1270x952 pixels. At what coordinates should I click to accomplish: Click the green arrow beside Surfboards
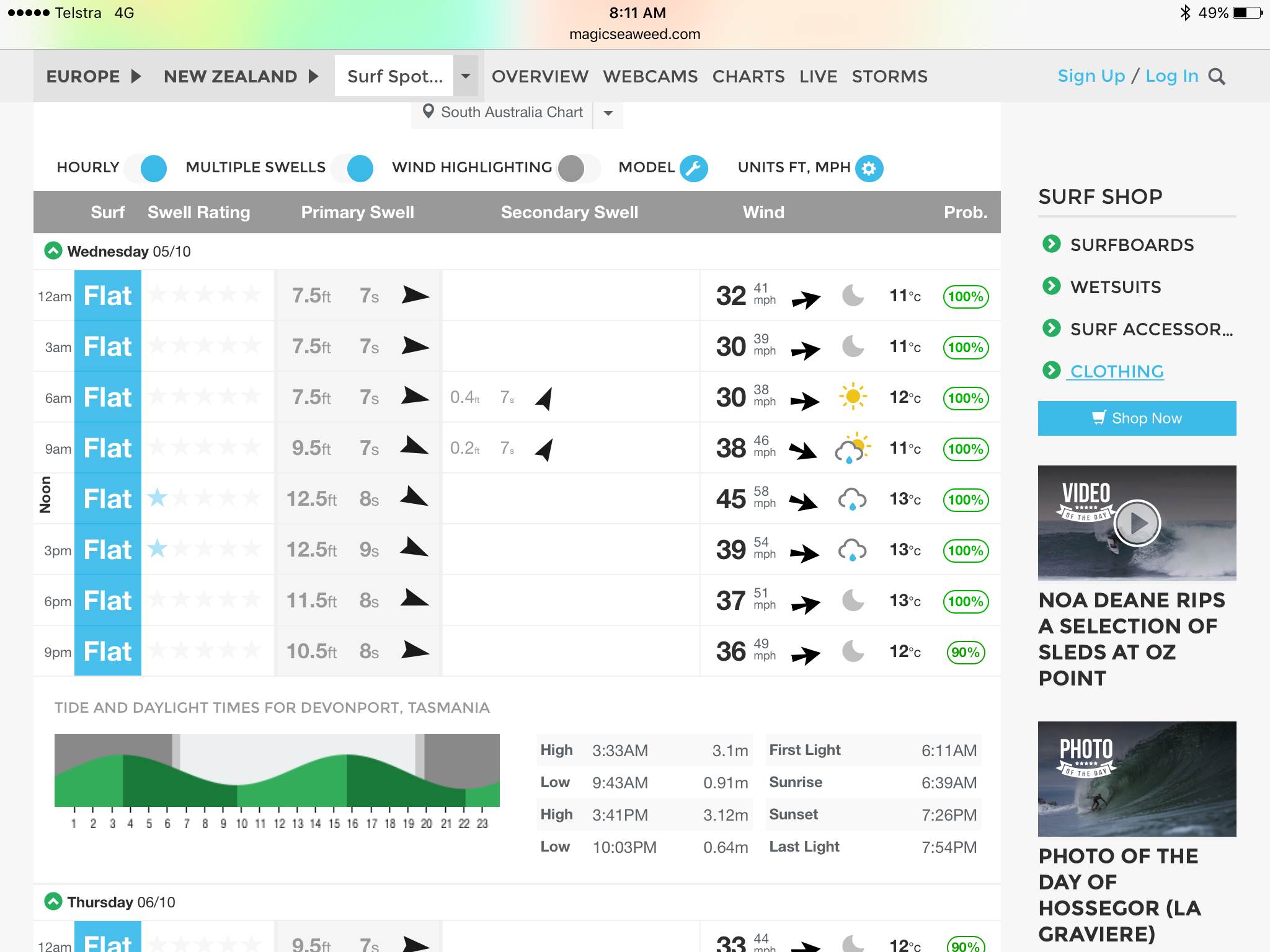pyautogui.click(x=1051, y=244)
